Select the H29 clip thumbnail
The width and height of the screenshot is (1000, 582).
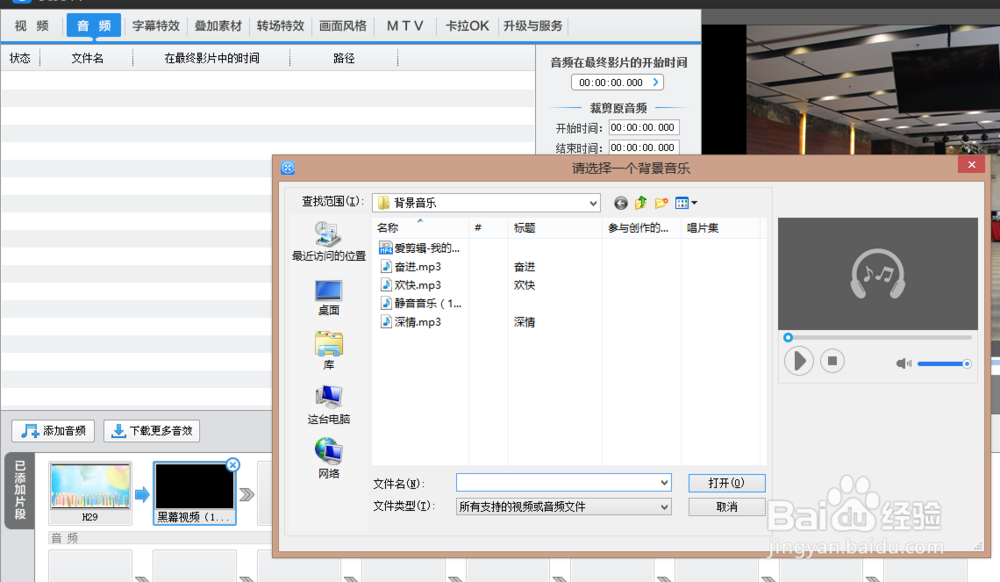pyautogui.click(x=90, y=493)
